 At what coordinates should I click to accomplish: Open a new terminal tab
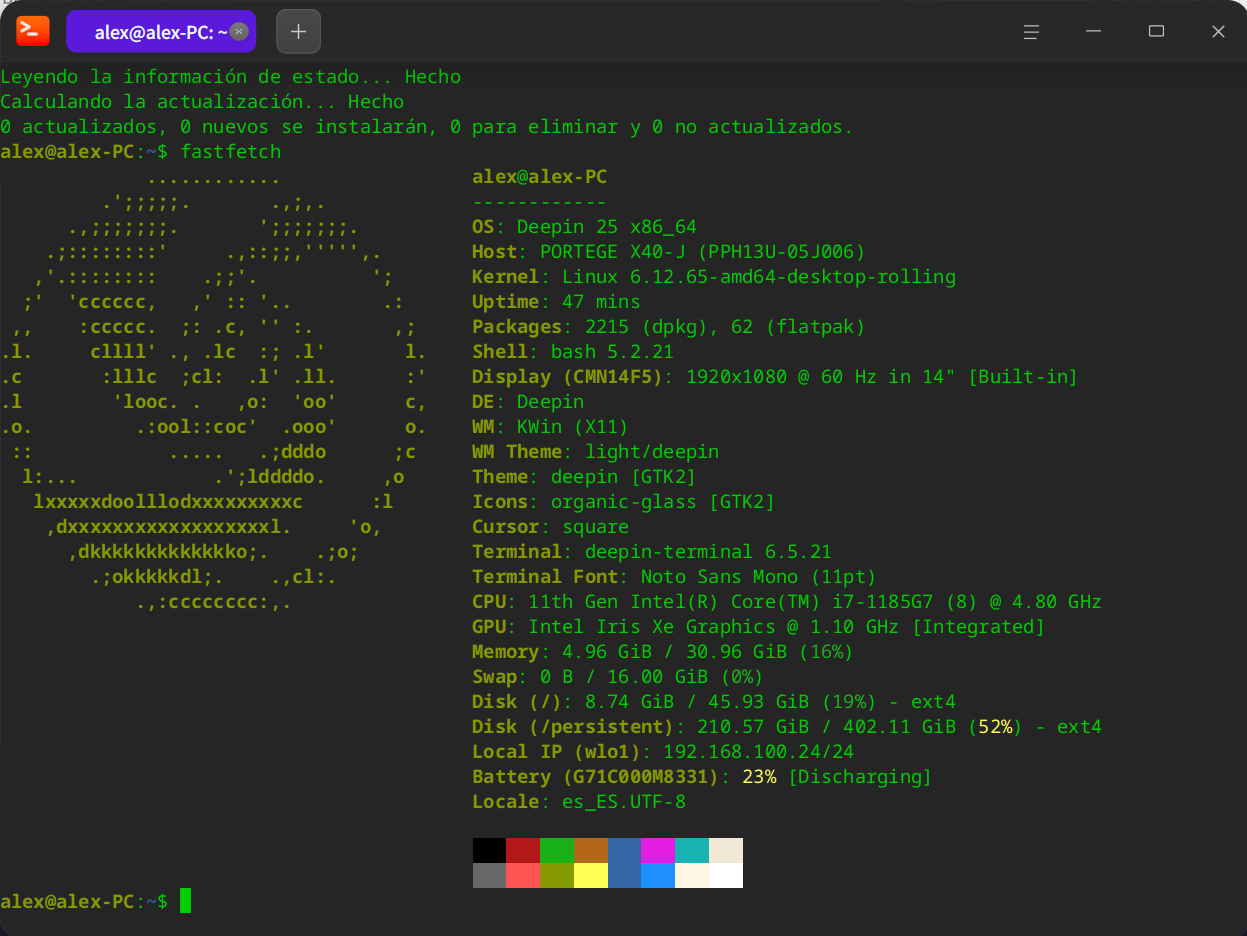coord(298,31)
